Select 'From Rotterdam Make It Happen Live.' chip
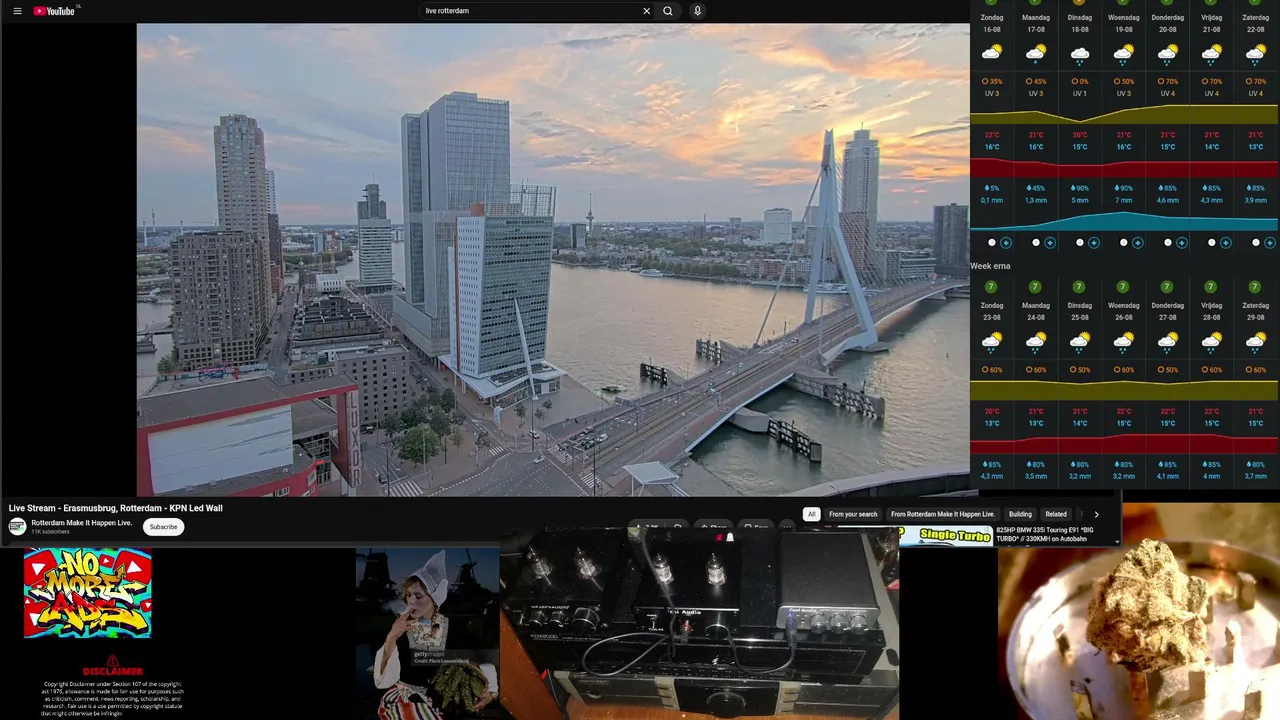Image resolution: width=1280 pixels, height=720 pixels. click(943, 514)
